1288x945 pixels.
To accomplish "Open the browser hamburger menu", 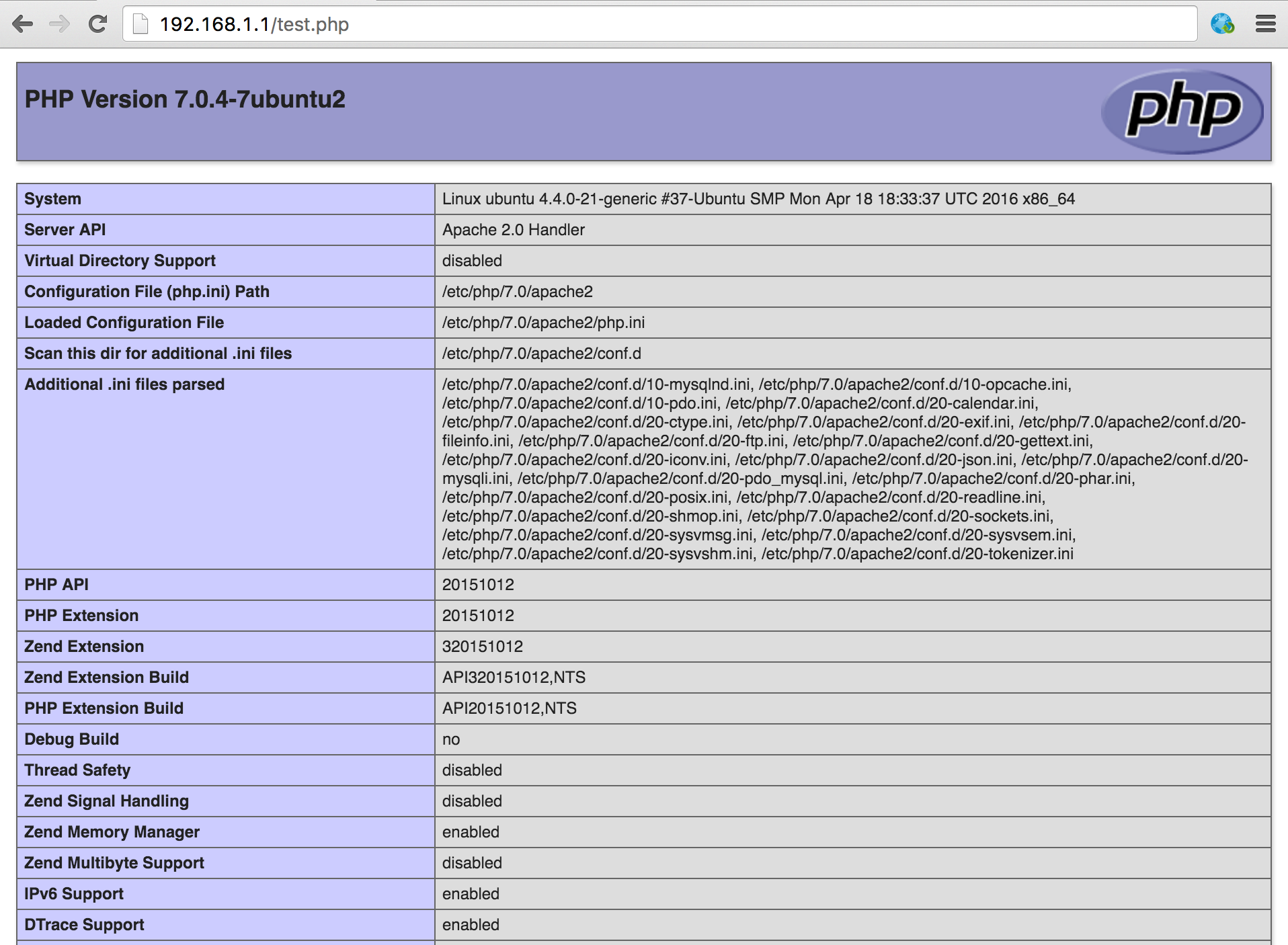I will tap(1265, 24).
